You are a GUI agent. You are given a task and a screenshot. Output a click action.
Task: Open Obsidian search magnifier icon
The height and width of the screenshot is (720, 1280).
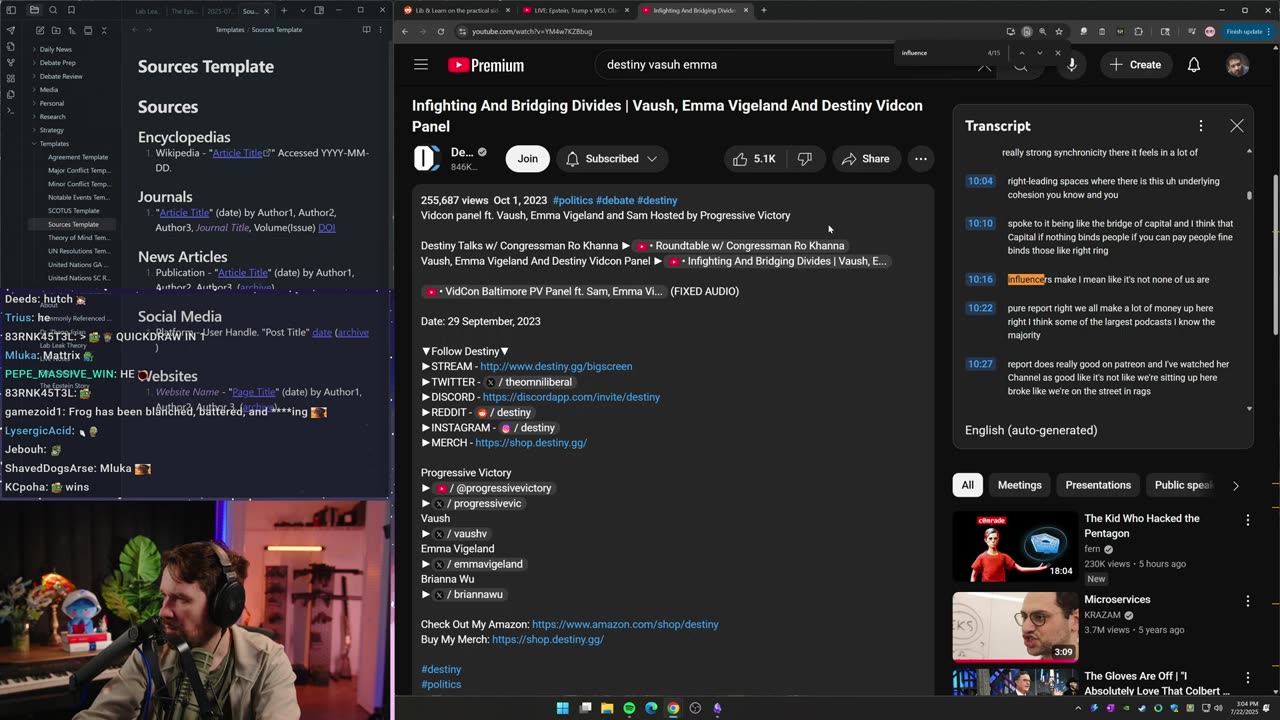(52, 10)
